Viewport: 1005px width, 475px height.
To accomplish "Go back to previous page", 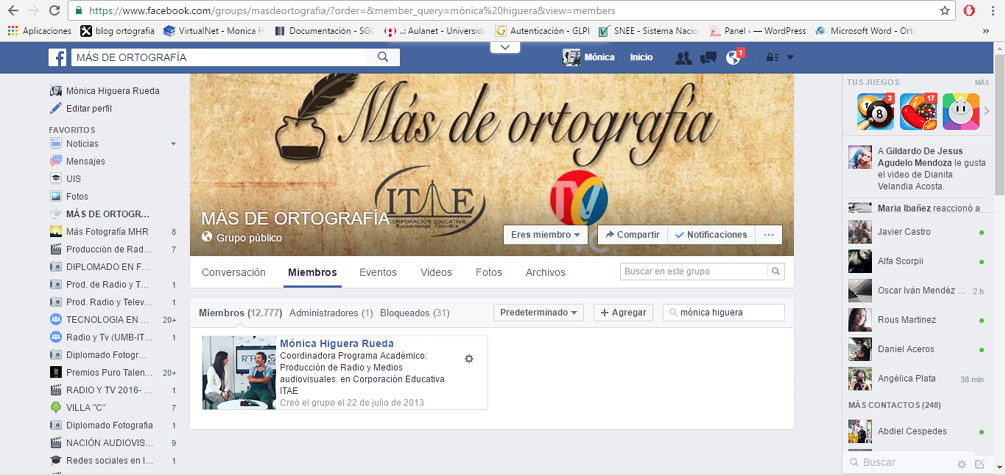I will pyautogui.click(x=13, y=11).
